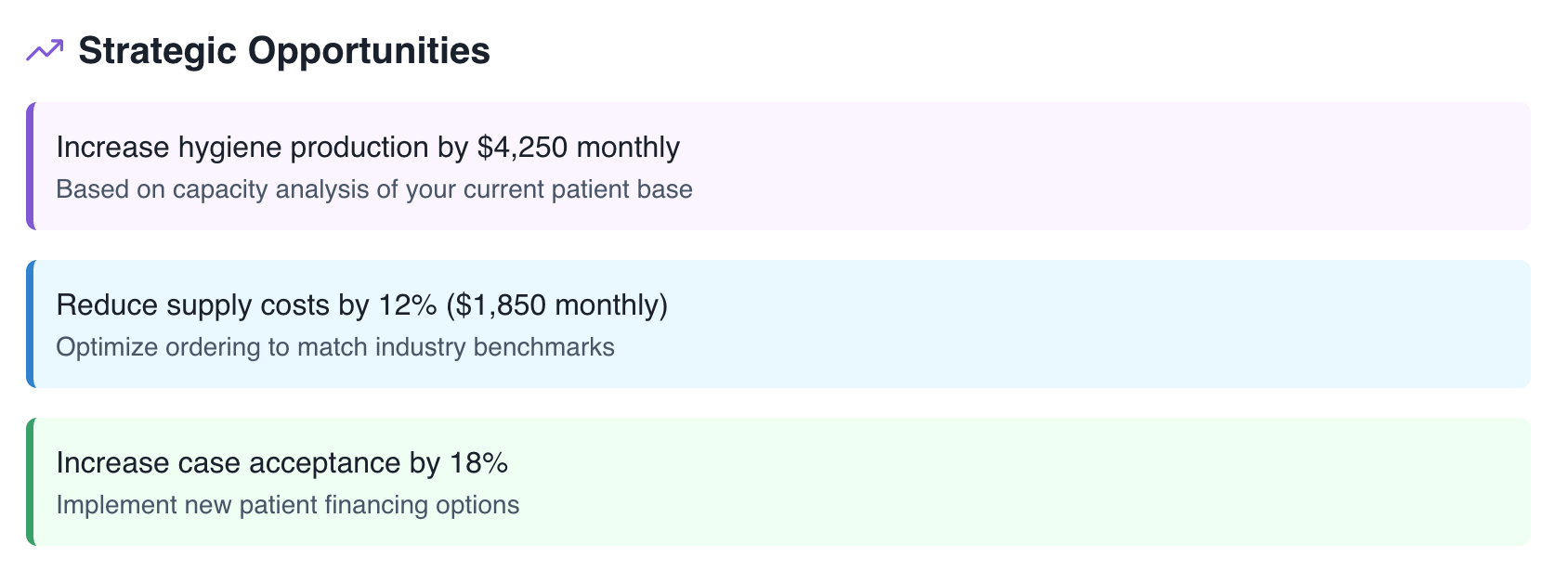Click the purple trending-up arrow icon
This screenshot has width=1568, height=583.
(45, 50)
